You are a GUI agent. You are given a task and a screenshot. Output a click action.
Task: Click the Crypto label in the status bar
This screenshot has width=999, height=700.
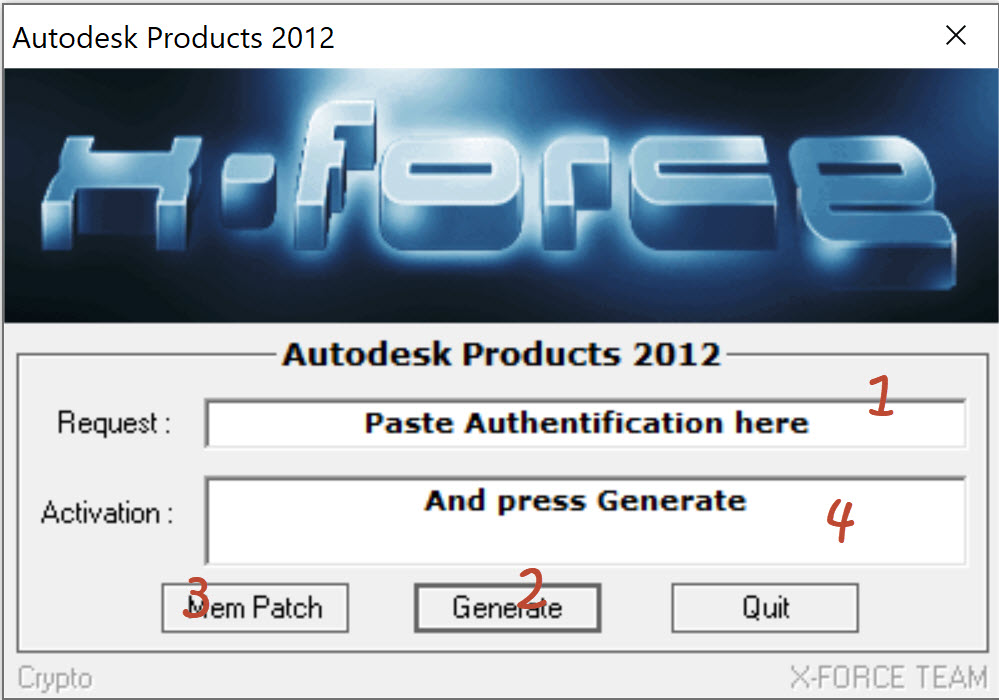pyautogui.click(x=55, y=677)
